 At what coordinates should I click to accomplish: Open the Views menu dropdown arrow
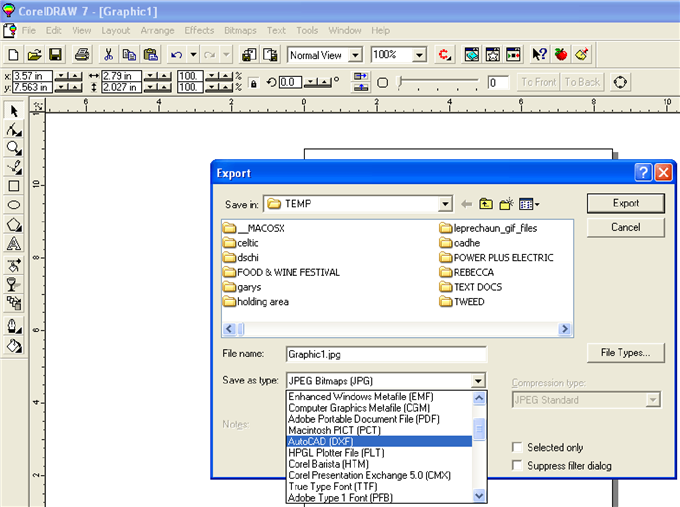[537, 204]
